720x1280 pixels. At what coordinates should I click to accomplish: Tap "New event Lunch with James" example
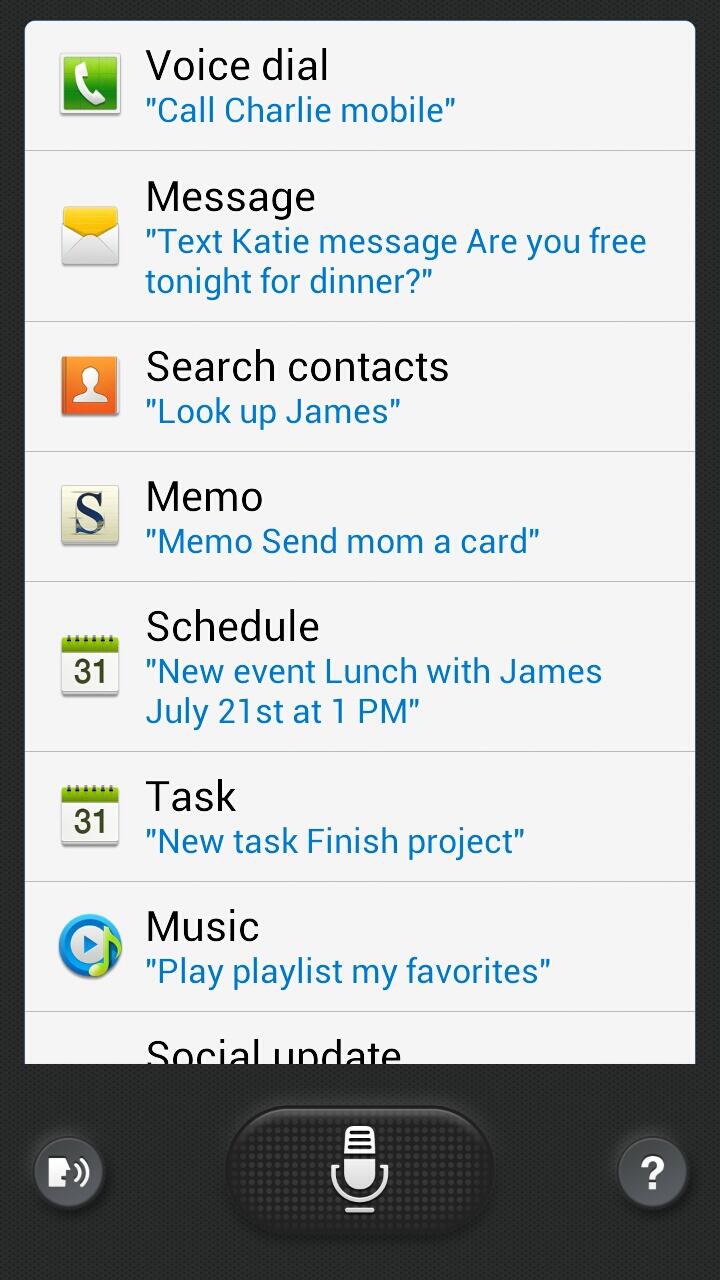click(373, 691)
